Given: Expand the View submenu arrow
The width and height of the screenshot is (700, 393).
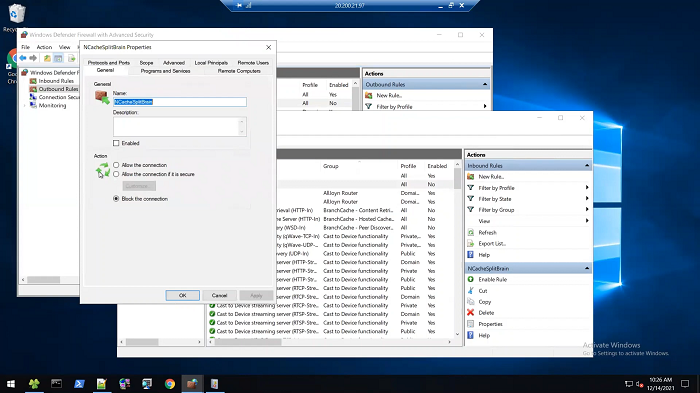Looking at the screenshot, I should click(x=587, y=221).
